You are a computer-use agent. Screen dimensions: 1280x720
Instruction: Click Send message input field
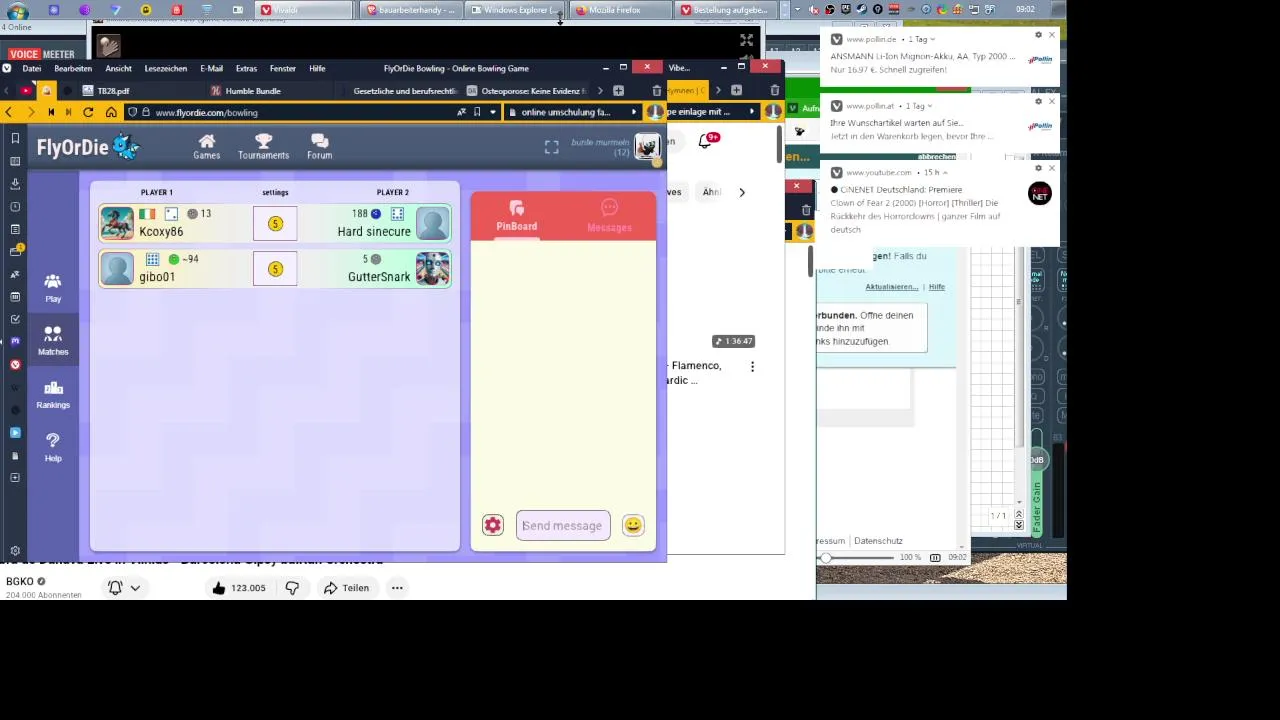[x=563, y=525]
